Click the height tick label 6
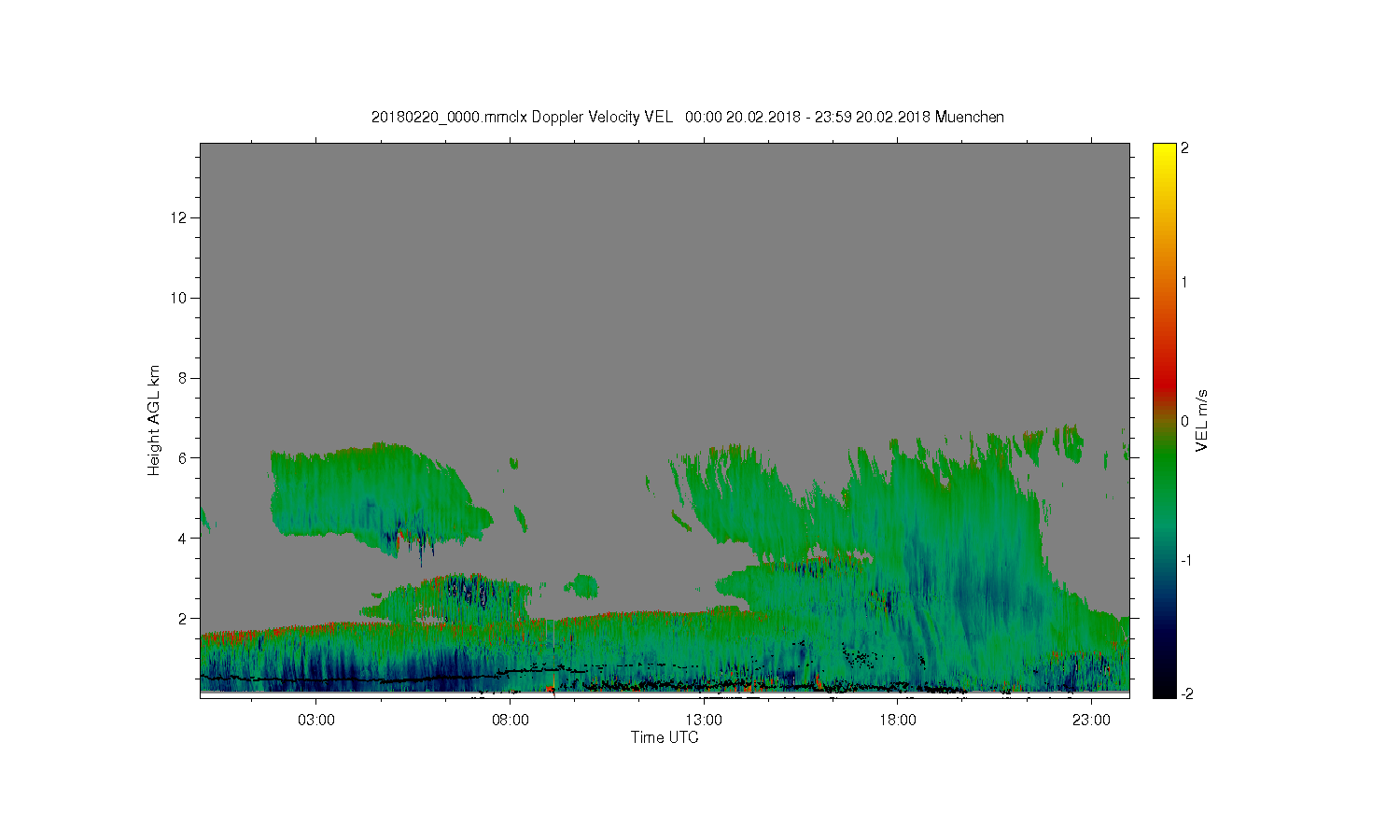This screenshot has height=840, width=1400. tap(184, 458)
